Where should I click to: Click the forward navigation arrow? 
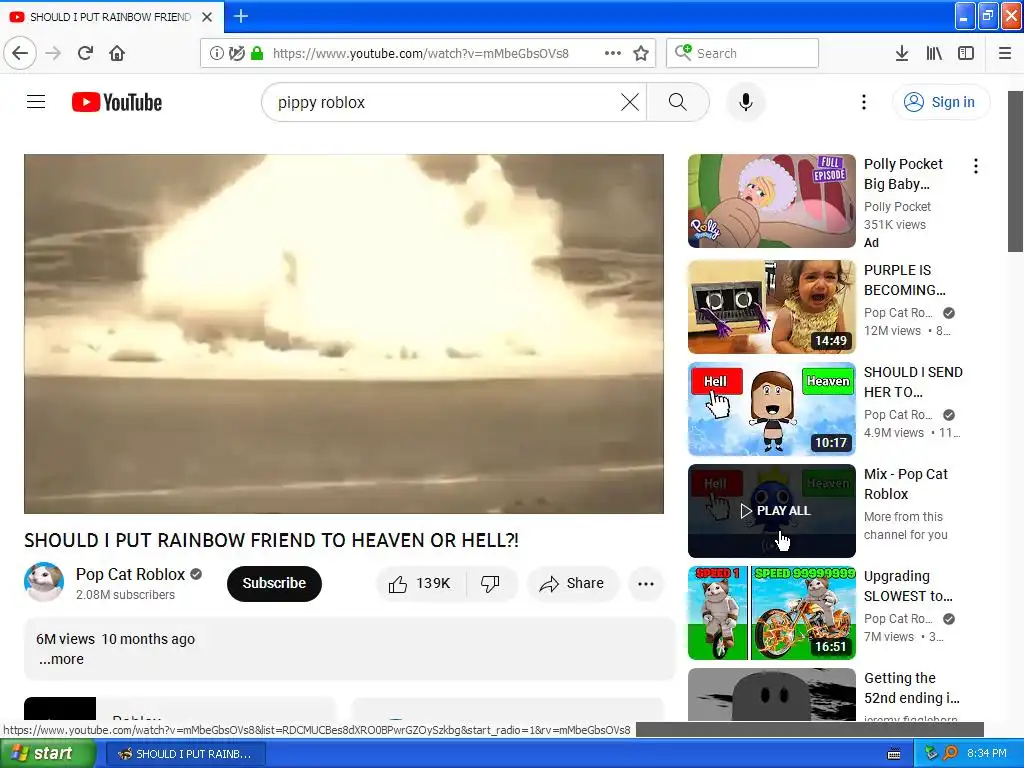coord(53,53)
